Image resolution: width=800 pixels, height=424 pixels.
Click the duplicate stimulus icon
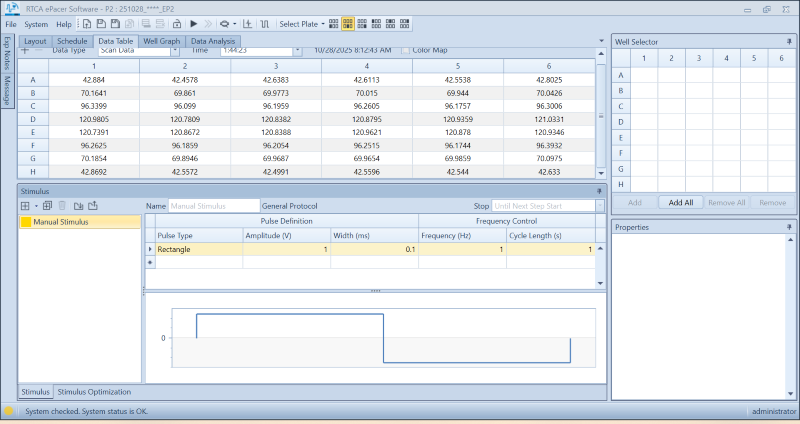(x=47, y=205)
